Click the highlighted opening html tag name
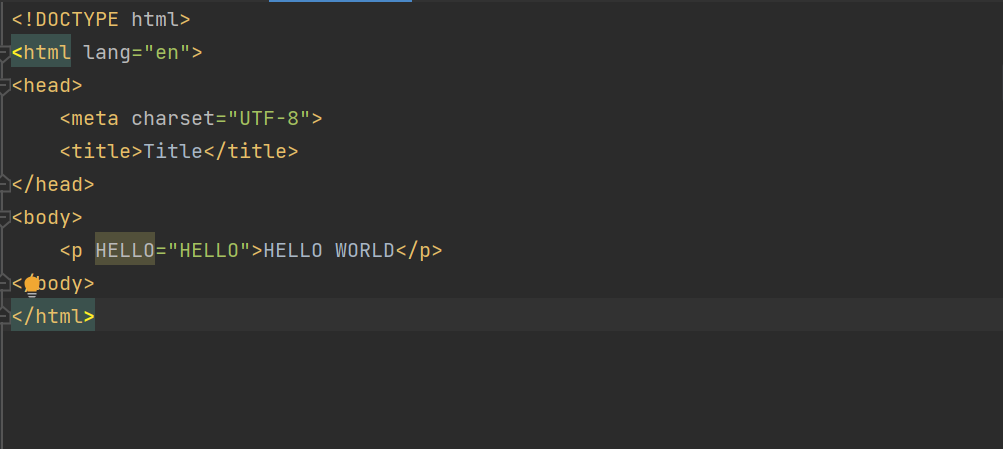Viewport: 1003px width, 449px height. point(46,52)
